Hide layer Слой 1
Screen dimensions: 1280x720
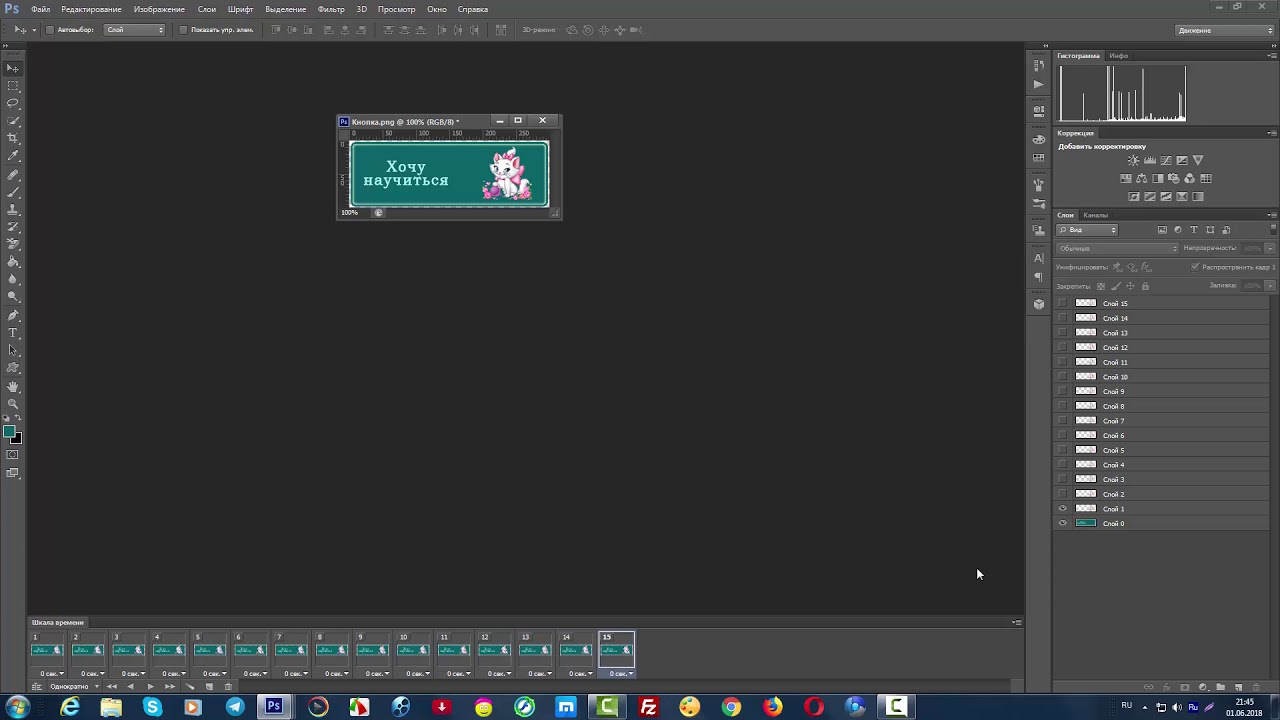1063,509
